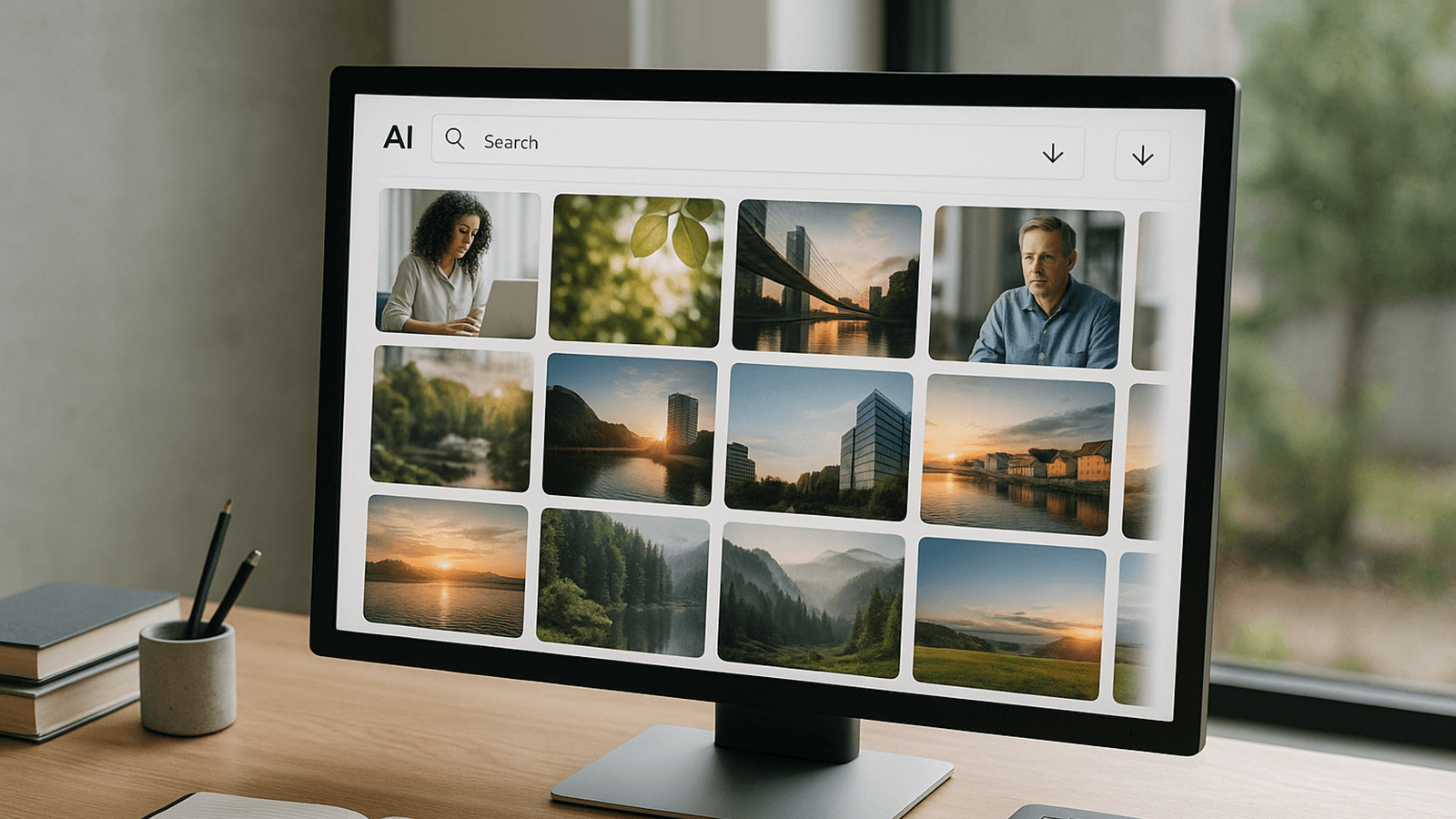Open the sunset over calm lake thumbnail
This screenshot has height=819, width=1456.
[x=445, y=566]
